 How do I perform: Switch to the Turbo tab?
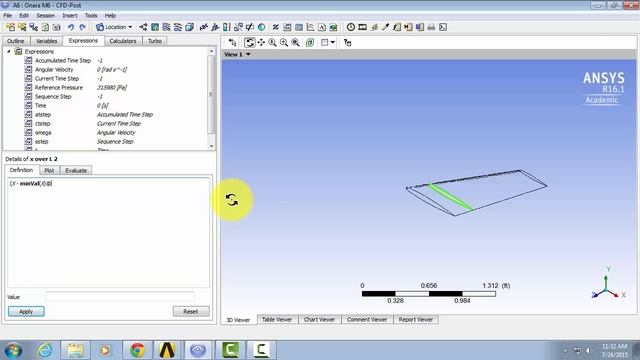click(155, 41)
